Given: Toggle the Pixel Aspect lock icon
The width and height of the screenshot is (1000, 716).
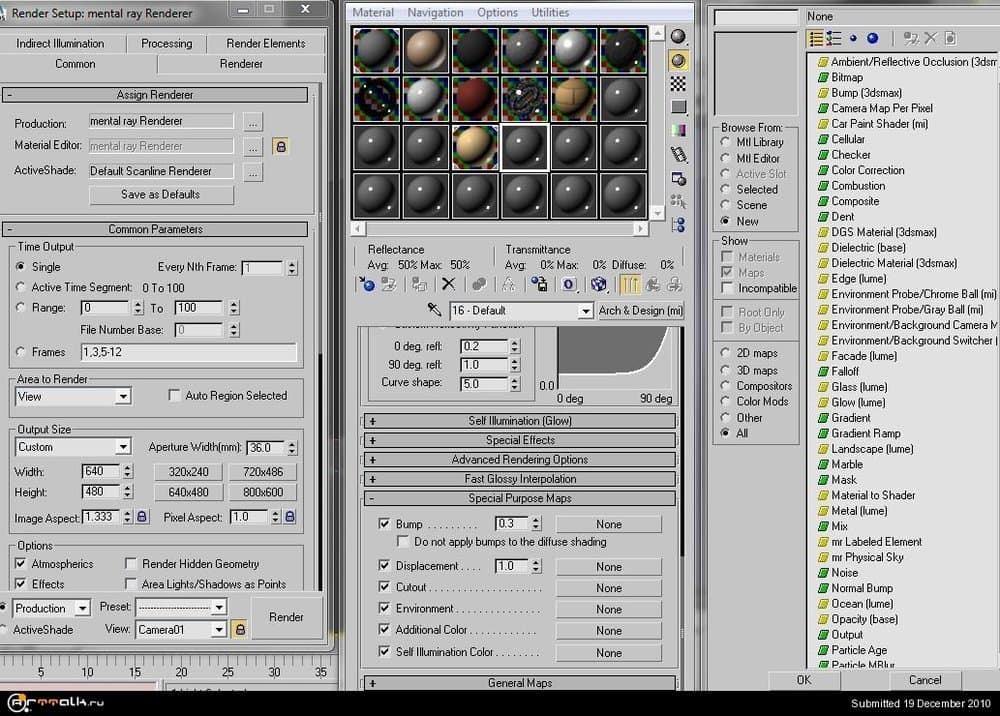Looking at the screenshot, I should pyautogui.click(x=290, y=516).
